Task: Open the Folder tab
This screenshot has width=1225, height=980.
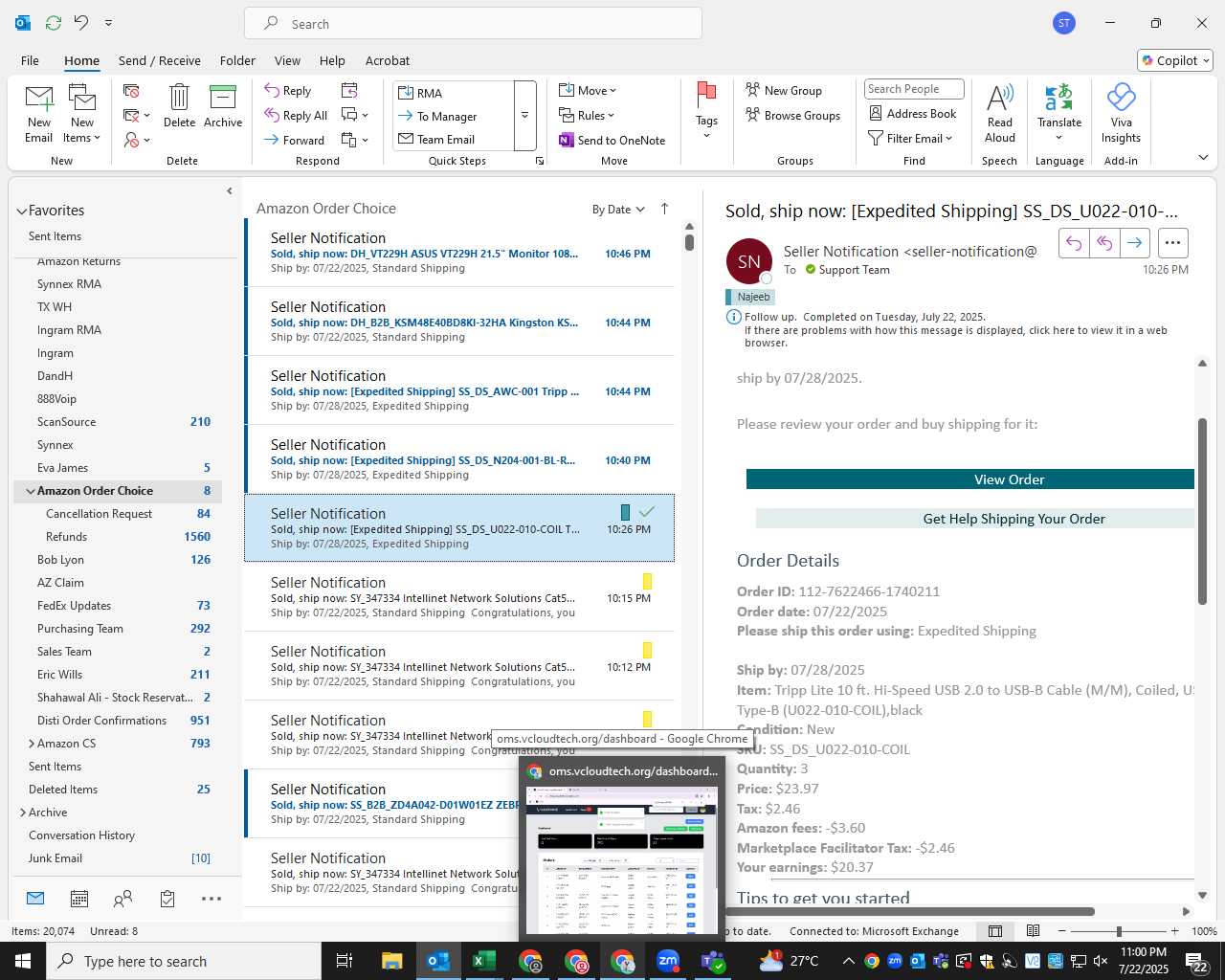Action: [237, 60]
